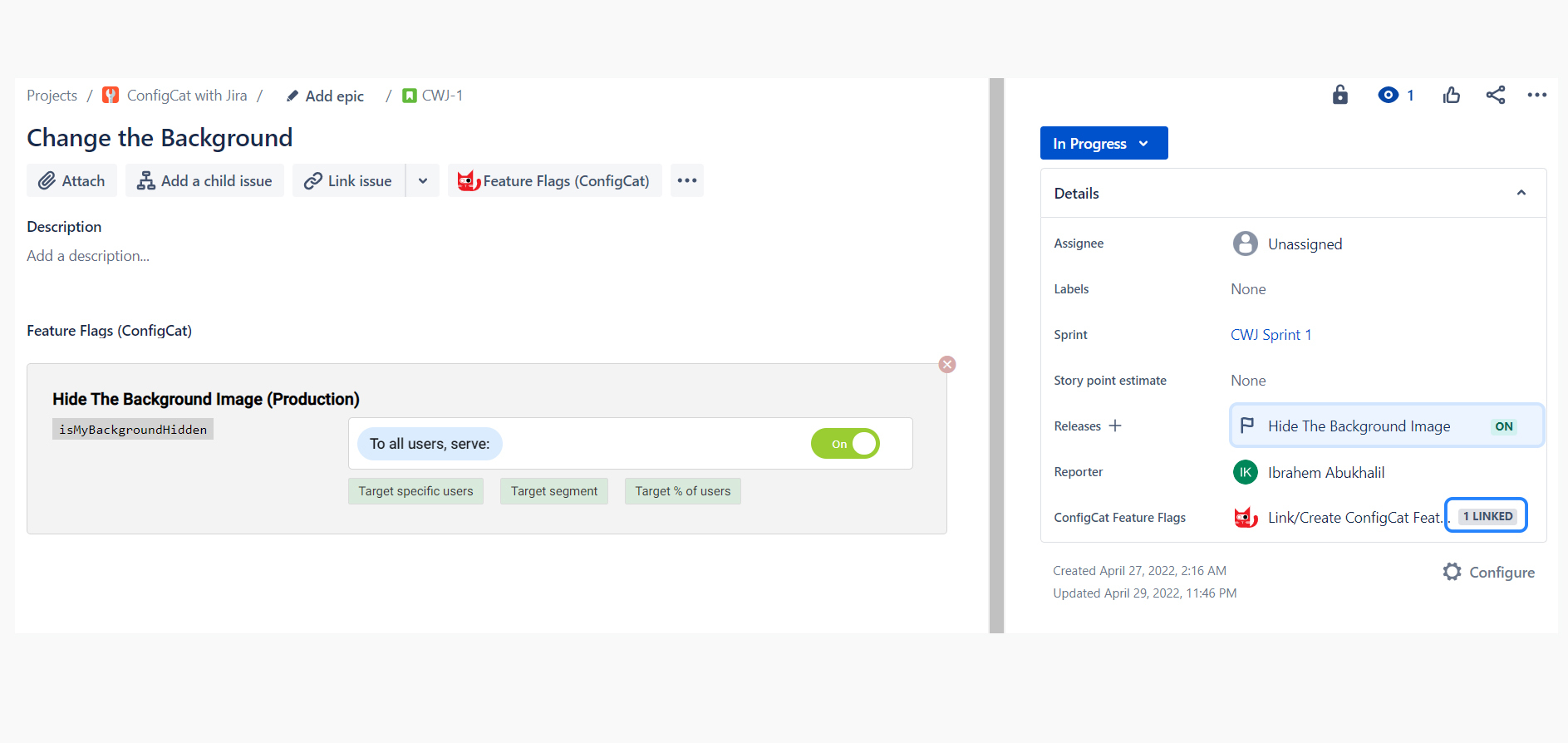Screen dimensions: 1568x743
Task: Click To all users, serve: label
Action: click(430, 444)
